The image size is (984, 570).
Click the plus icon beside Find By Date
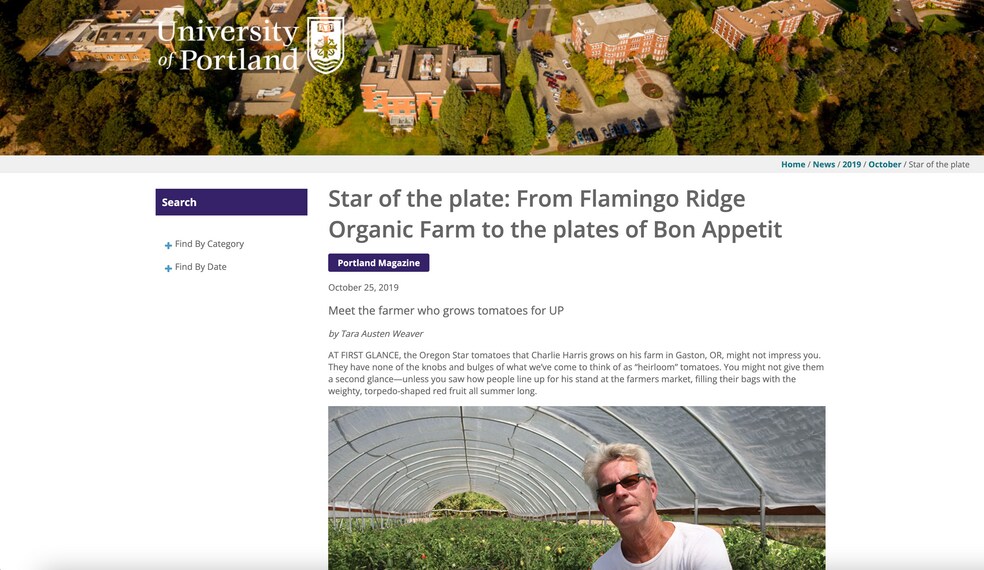coord(168,268)
